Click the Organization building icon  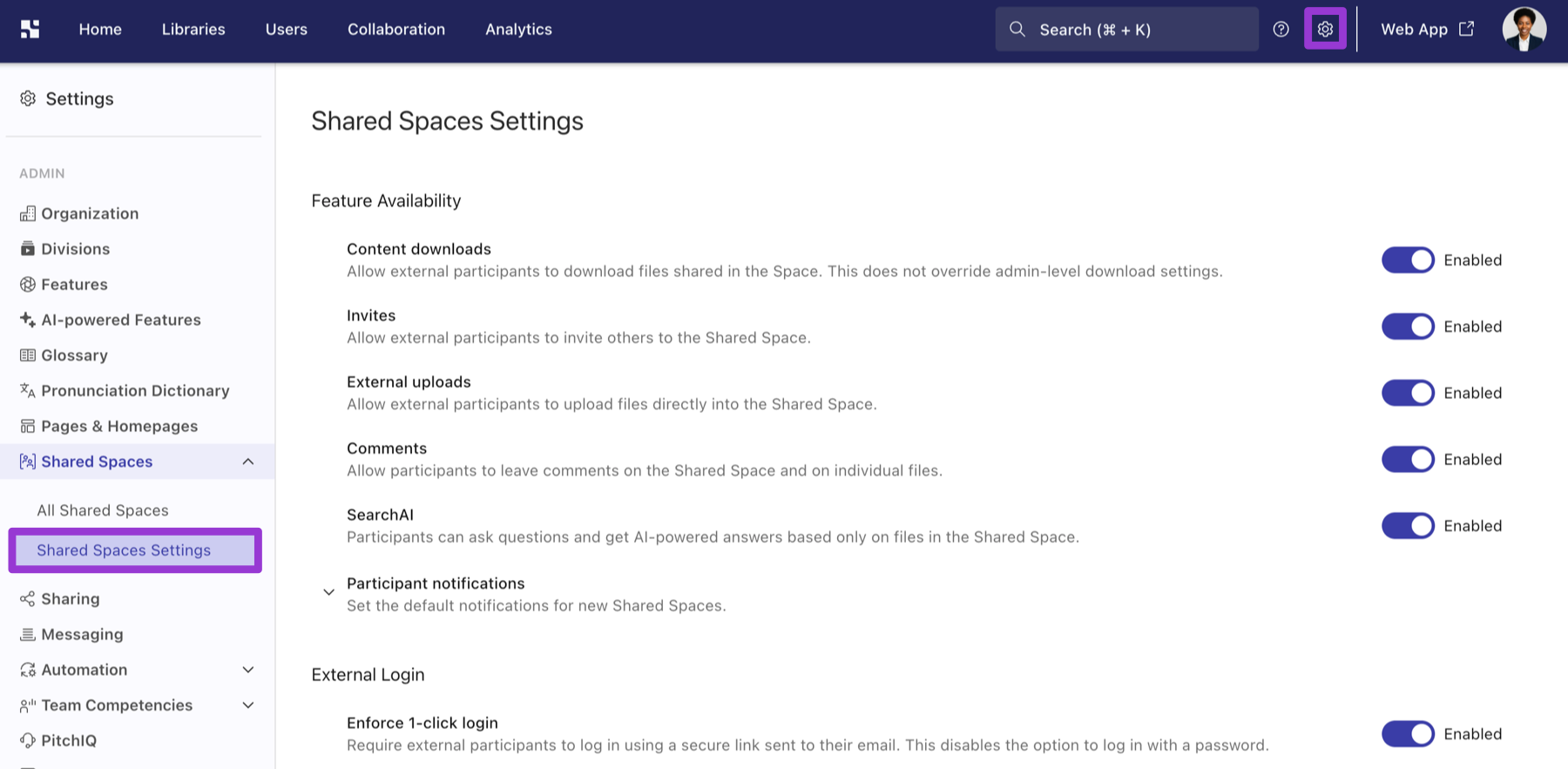click(x=28, y=213)
